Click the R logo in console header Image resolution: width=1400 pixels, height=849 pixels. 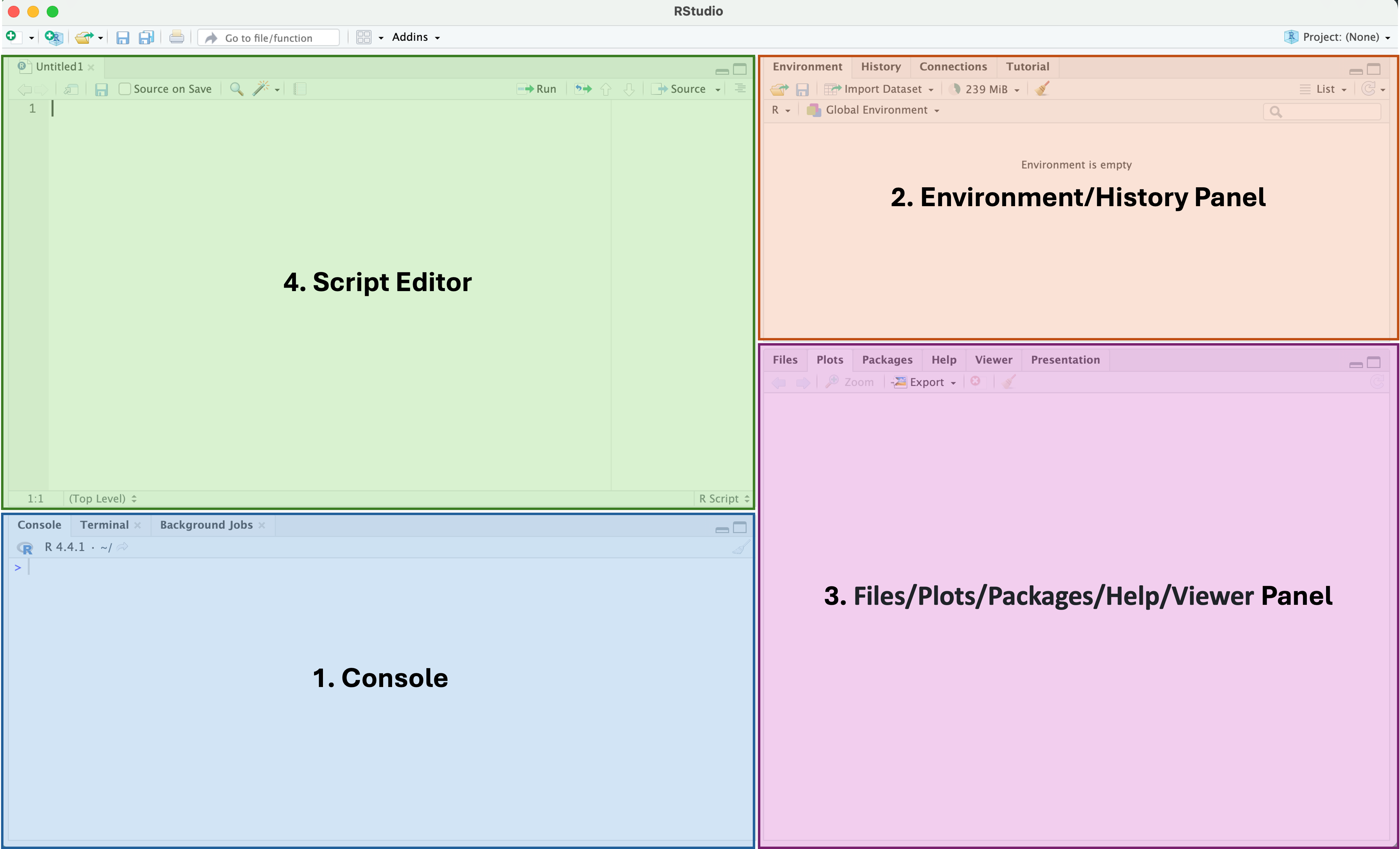[x=25, y=547]
